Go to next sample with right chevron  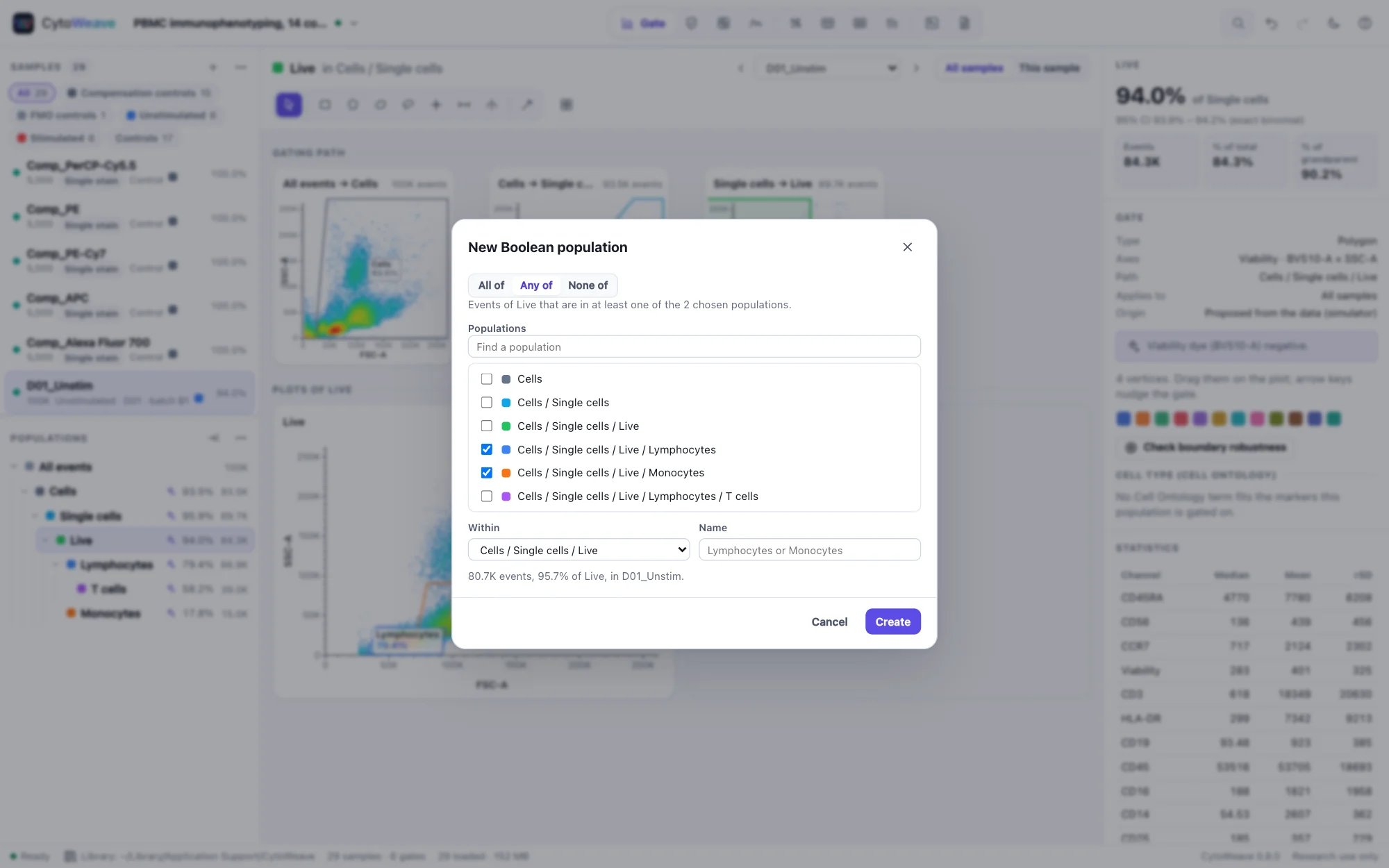coord(917,68)
